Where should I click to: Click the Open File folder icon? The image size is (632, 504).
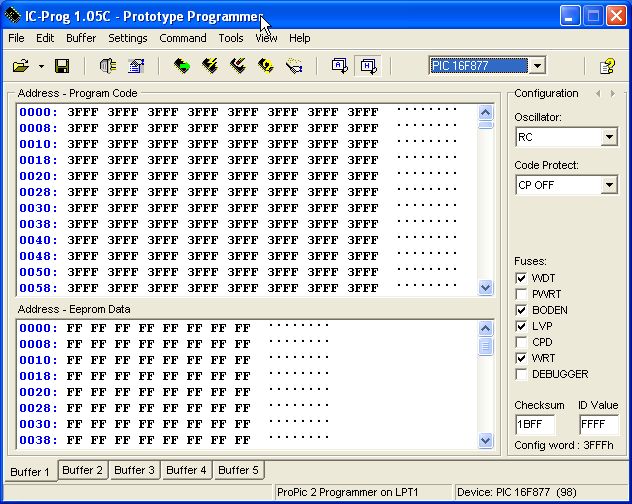coord(20,66)
